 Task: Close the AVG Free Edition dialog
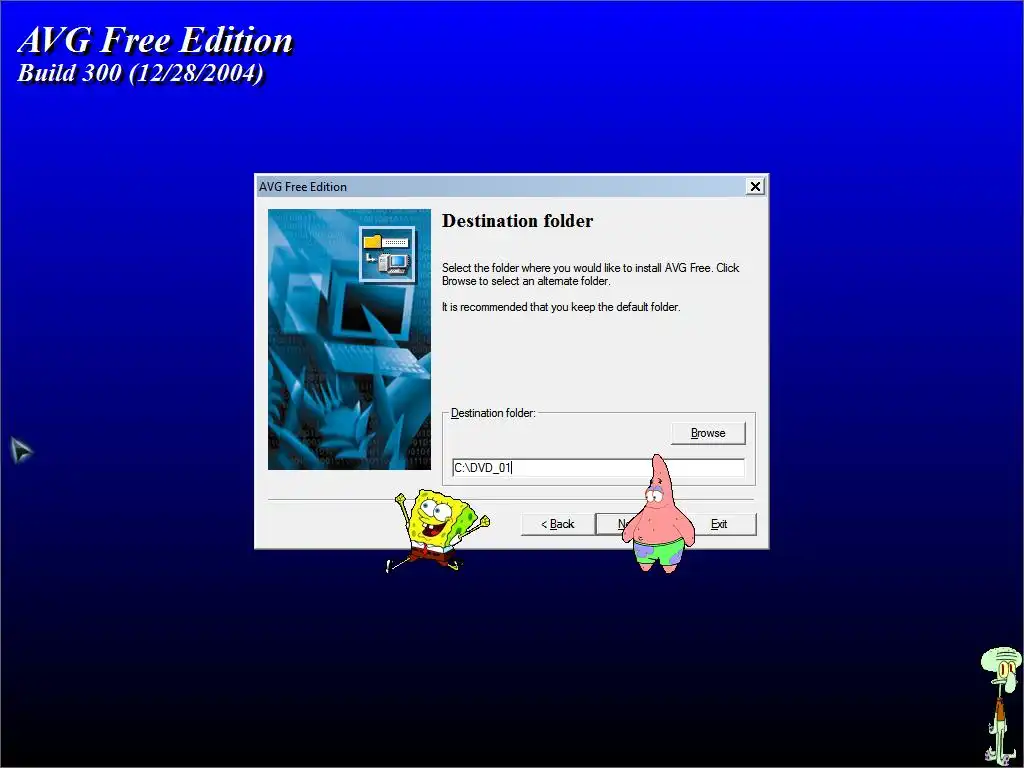pos(755,186)
